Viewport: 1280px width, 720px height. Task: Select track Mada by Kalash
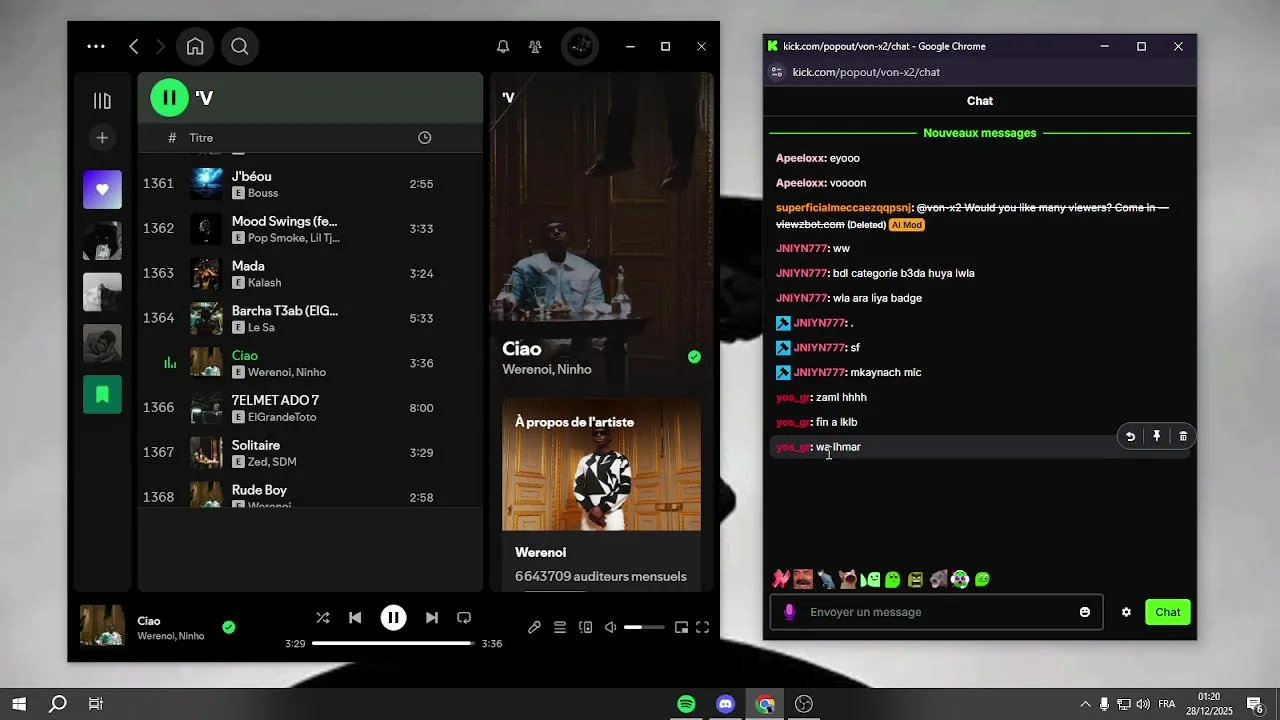click(x=310, y=273)
